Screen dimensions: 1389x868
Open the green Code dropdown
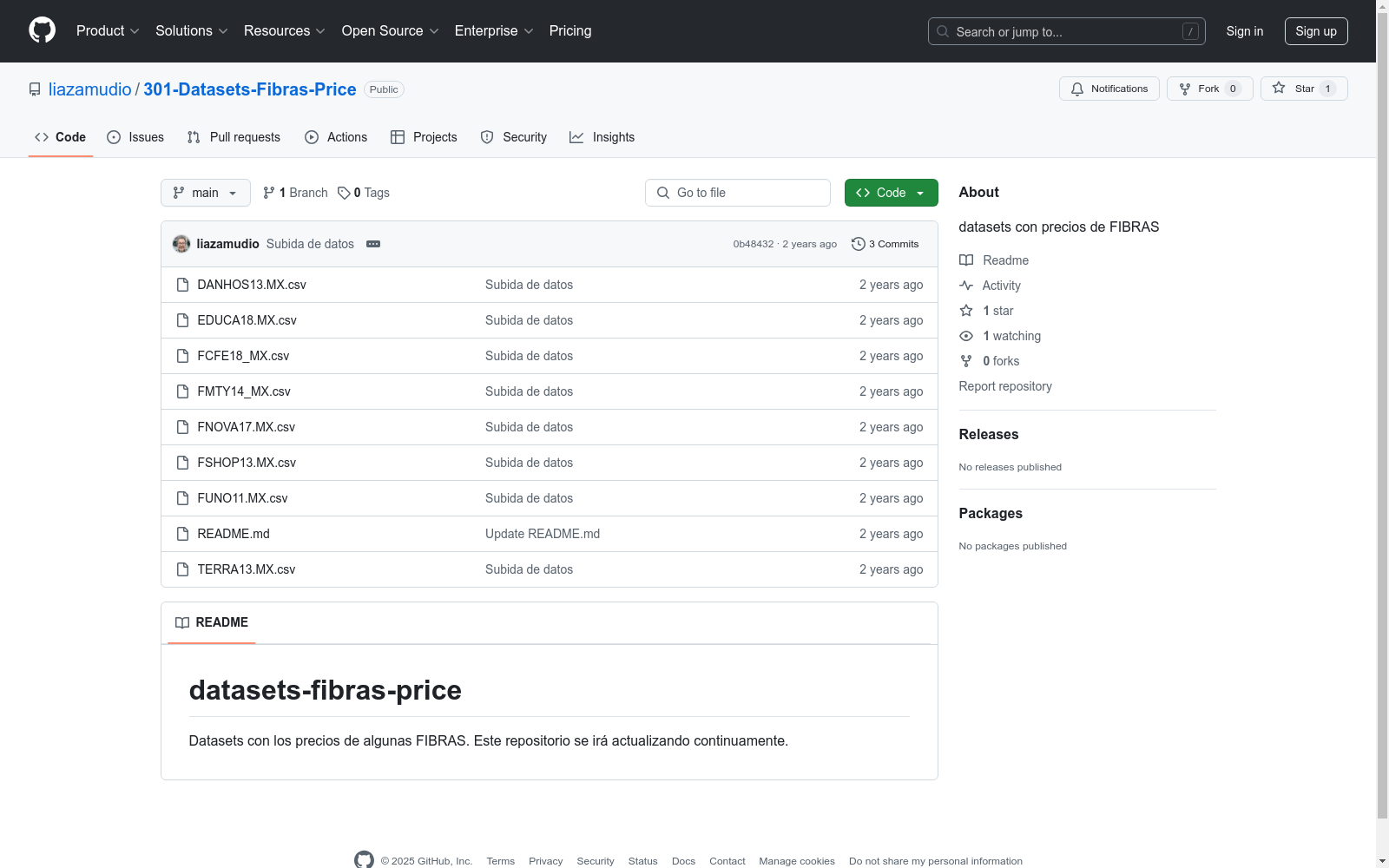pyautogui.click(x=892, y=193)
